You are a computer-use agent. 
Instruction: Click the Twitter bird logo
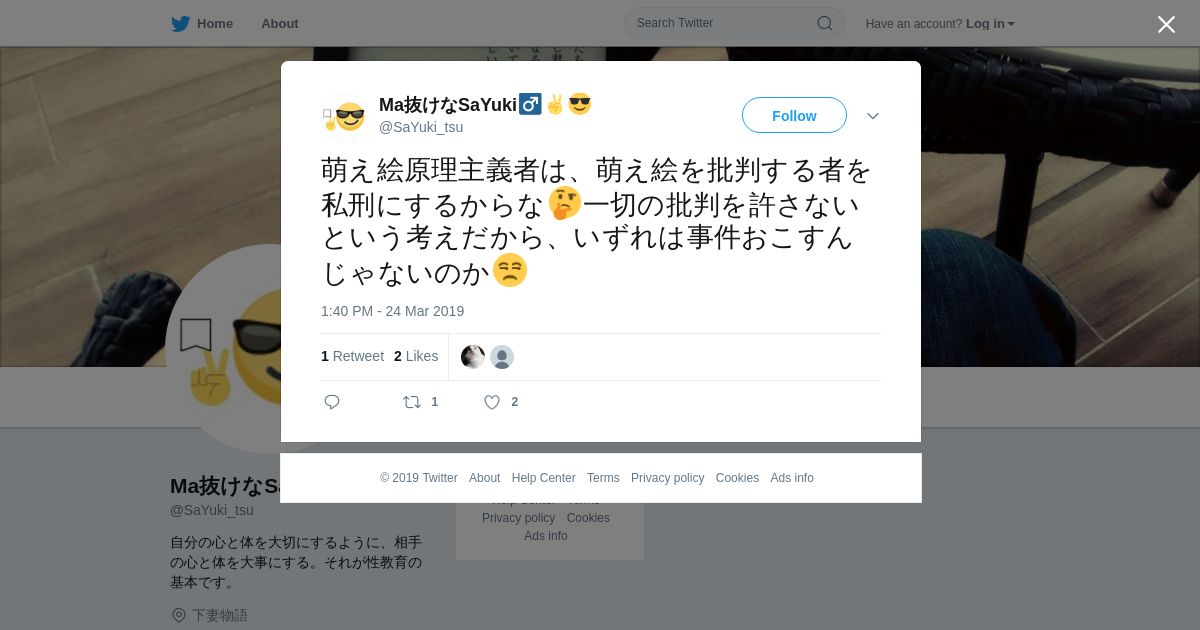[180, 23]
